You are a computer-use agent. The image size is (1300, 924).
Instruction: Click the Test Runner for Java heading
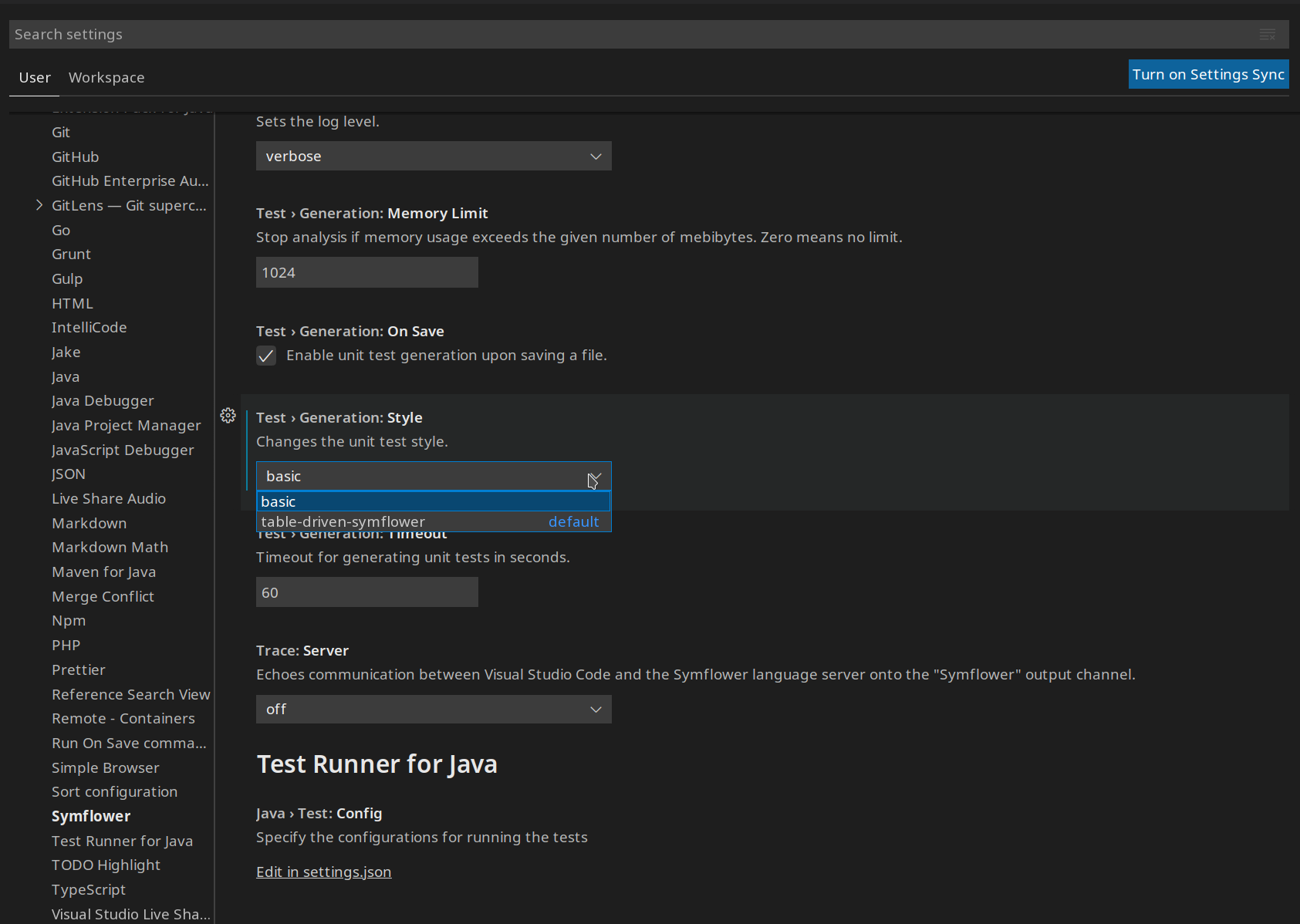376,764
